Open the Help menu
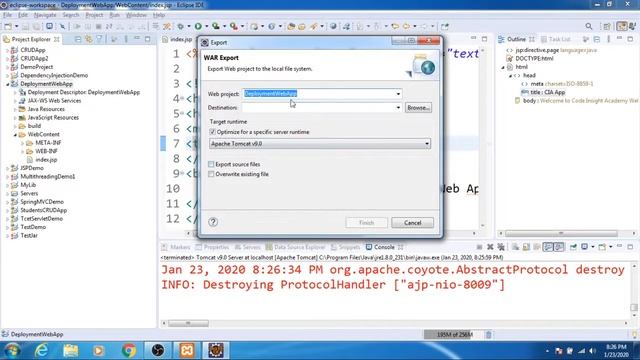 click(159, 15)
